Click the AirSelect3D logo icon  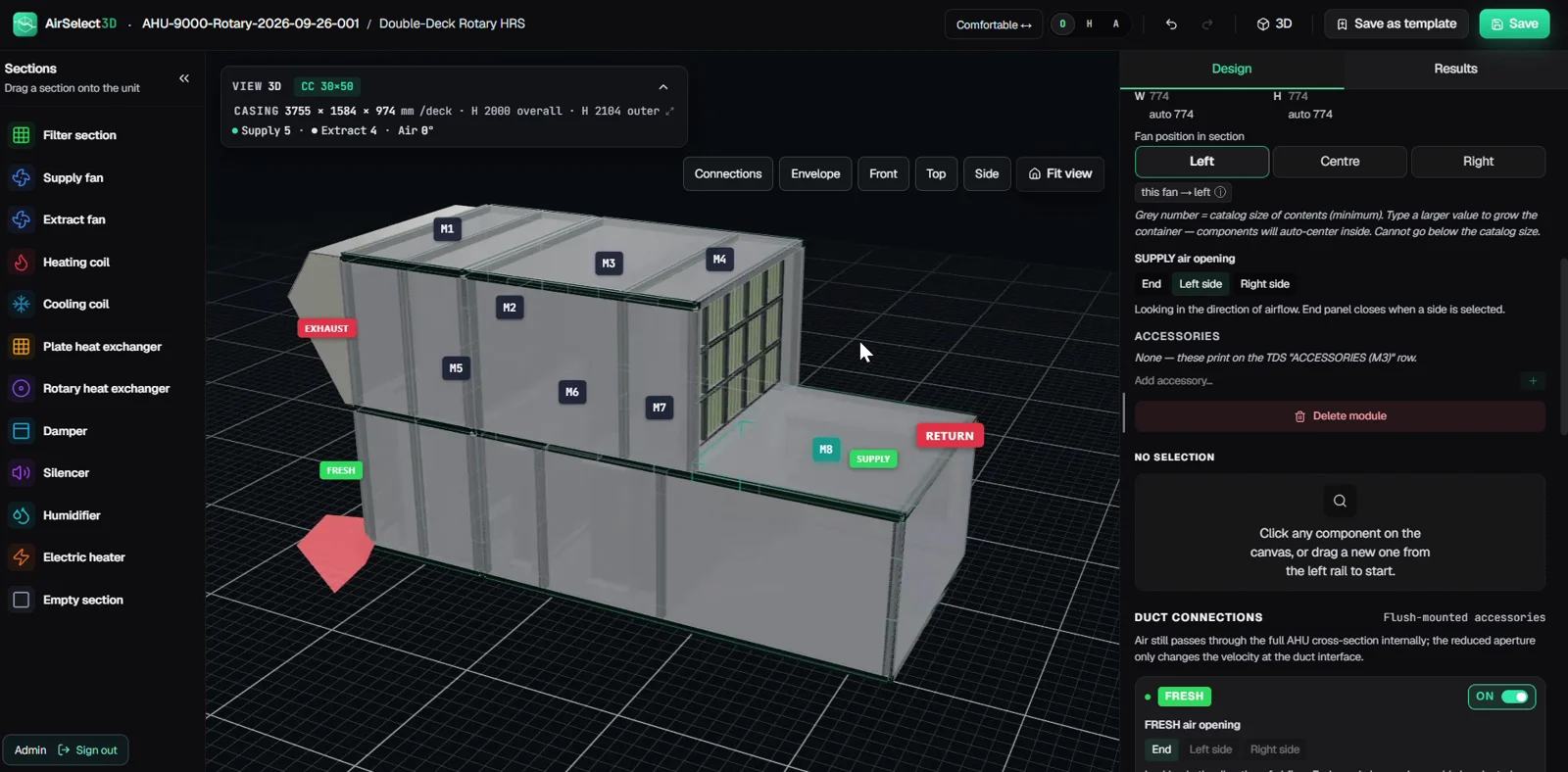[x=24, y=24]
